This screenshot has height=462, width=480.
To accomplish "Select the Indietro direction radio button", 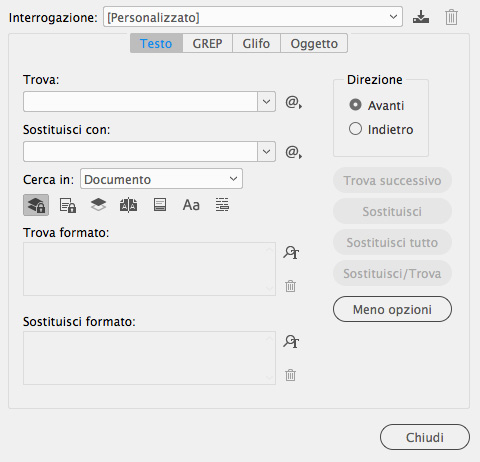I will tap(355, 129).
